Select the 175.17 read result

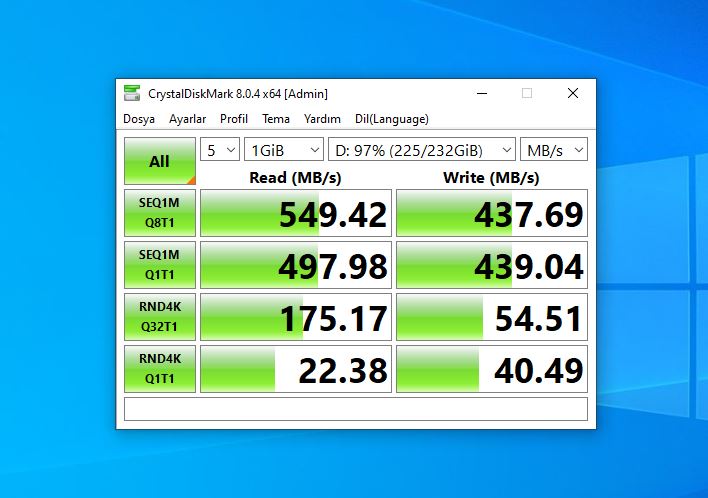tap(296, 317)
